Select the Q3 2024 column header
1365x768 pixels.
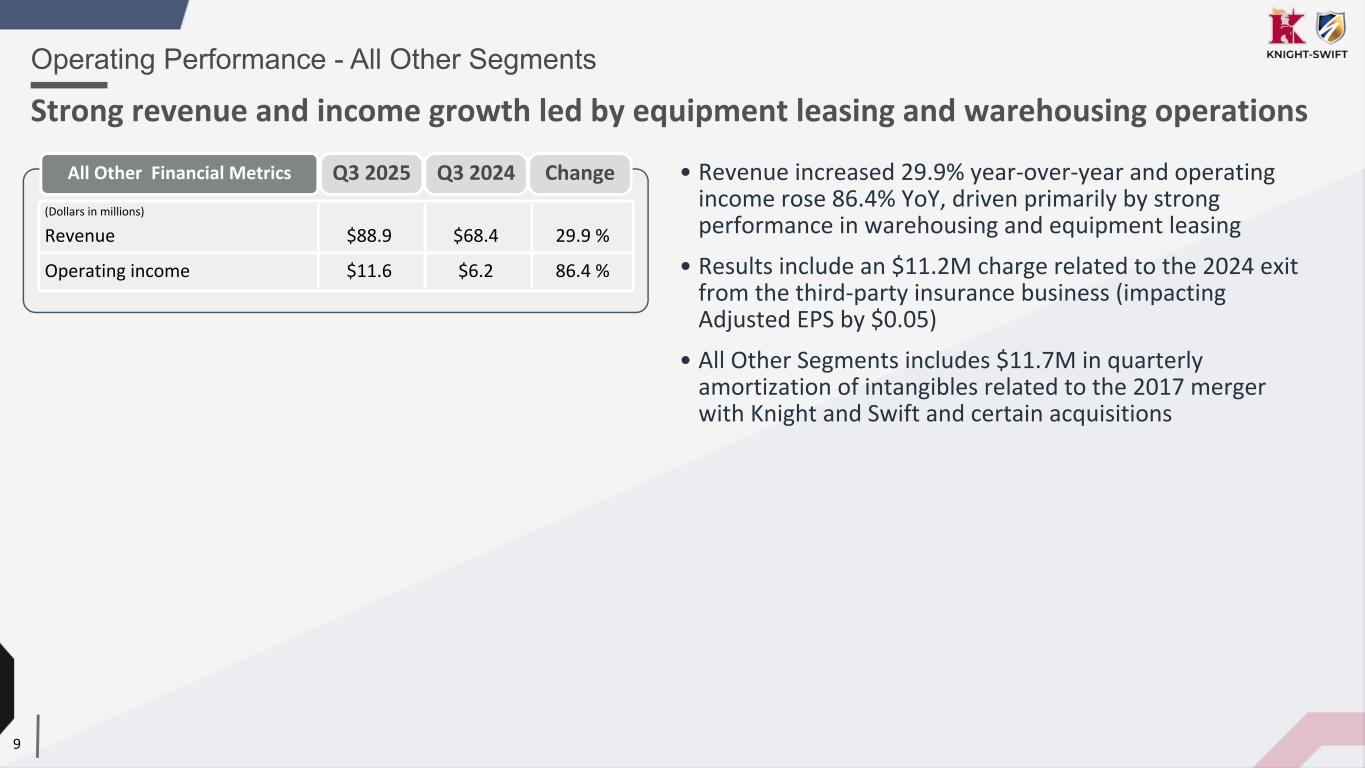476,173
